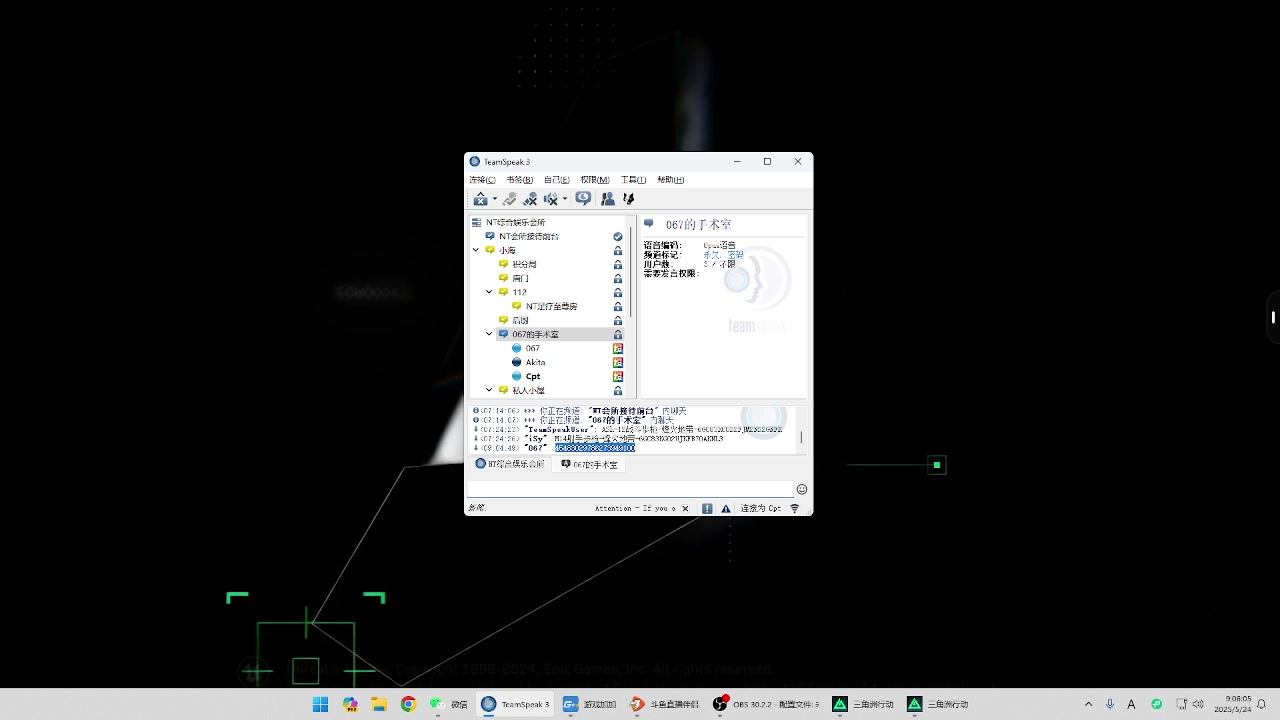Select user Cpt in channel tree
1280x720 pixels.
(x=533, y=376)
